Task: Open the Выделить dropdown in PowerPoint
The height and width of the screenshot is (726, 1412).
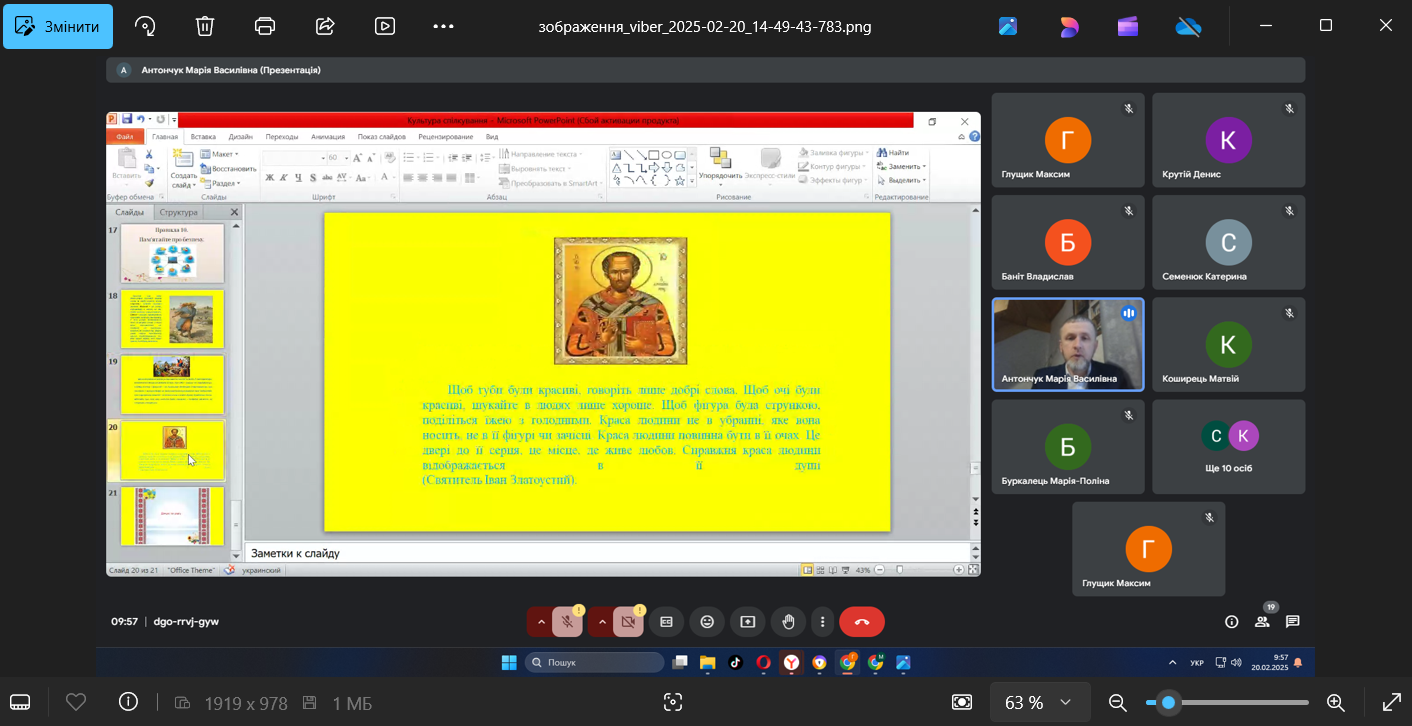Action: click(x=901, y=180)
